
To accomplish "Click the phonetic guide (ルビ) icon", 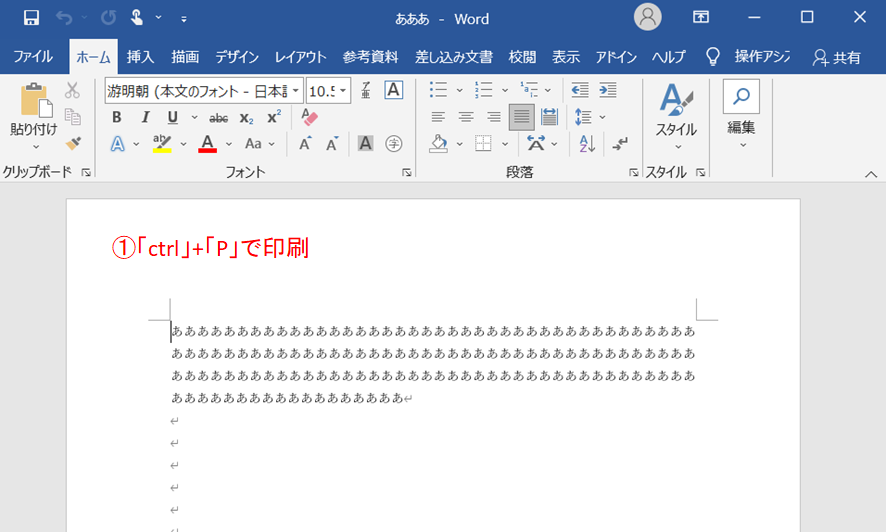I will (366, 90).
